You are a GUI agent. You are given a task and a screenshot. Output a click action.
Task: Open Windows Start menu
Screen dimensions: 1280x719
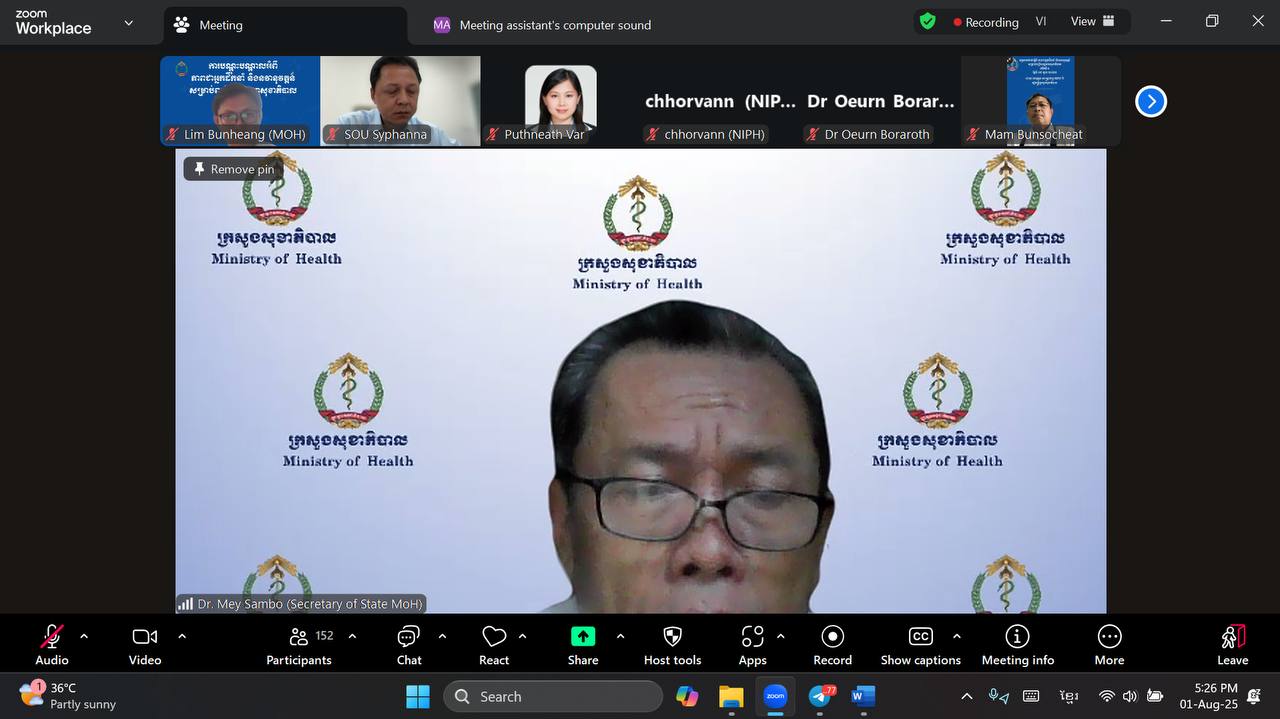(x=418, y=696)
